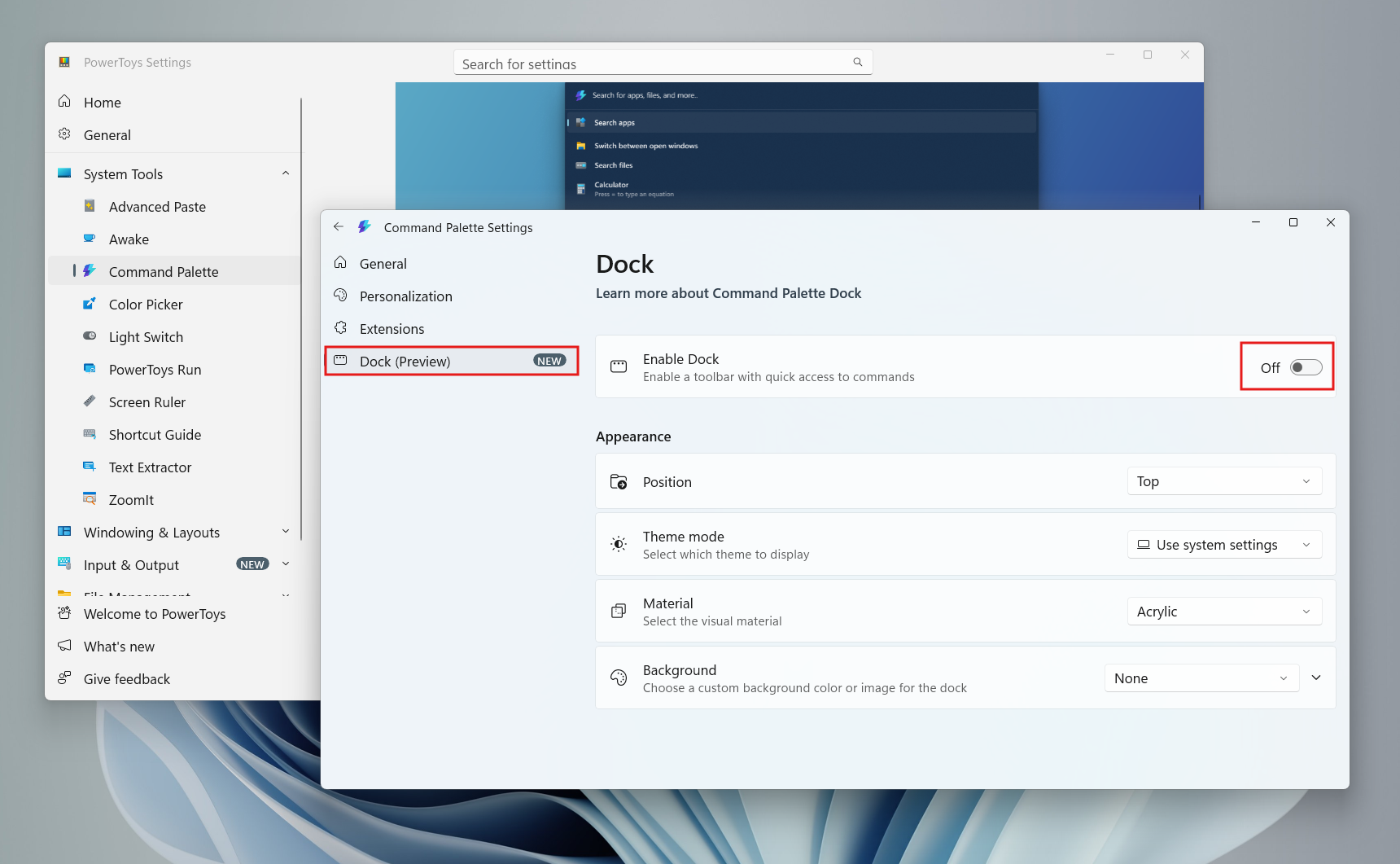Switch to the Personalization page
The image size is (1400, 864).
(406, 296)
